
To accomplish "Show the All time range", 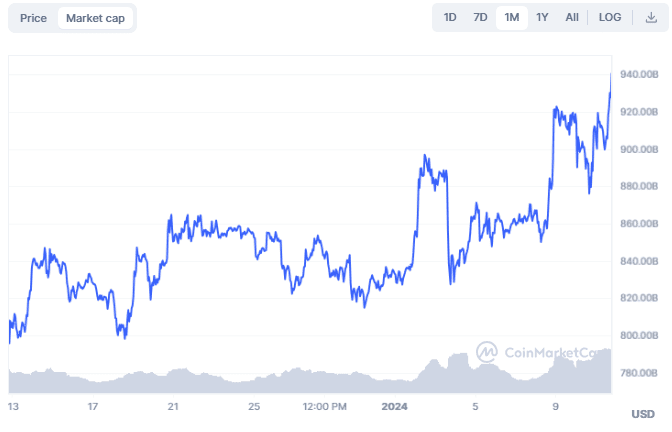I will point(572,17).
